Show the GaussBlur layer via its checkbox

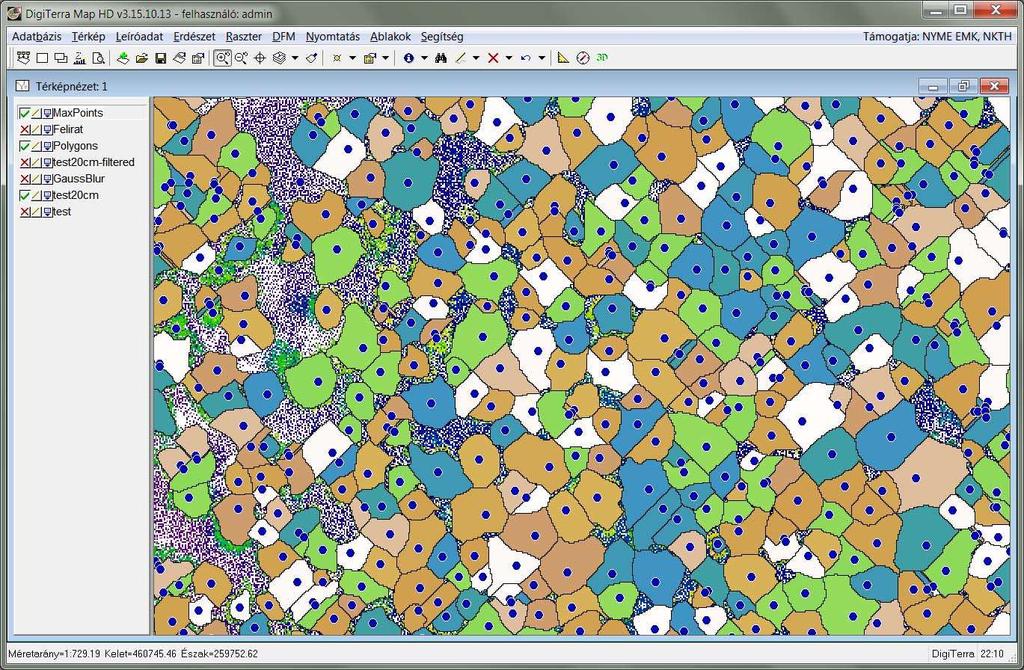25,179
